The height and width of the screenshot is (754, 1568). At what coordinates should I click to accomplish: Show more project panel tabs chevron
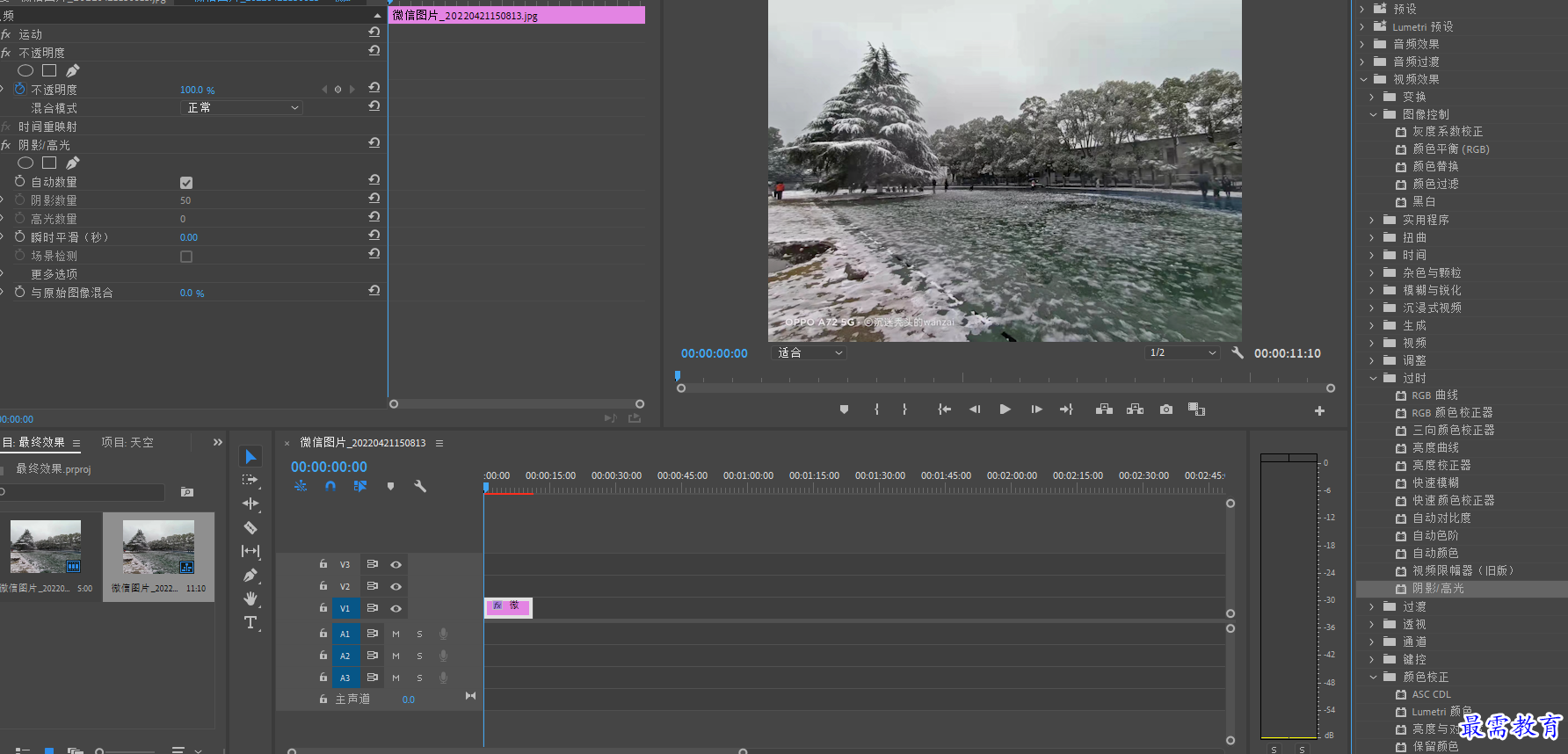[218, 442]
